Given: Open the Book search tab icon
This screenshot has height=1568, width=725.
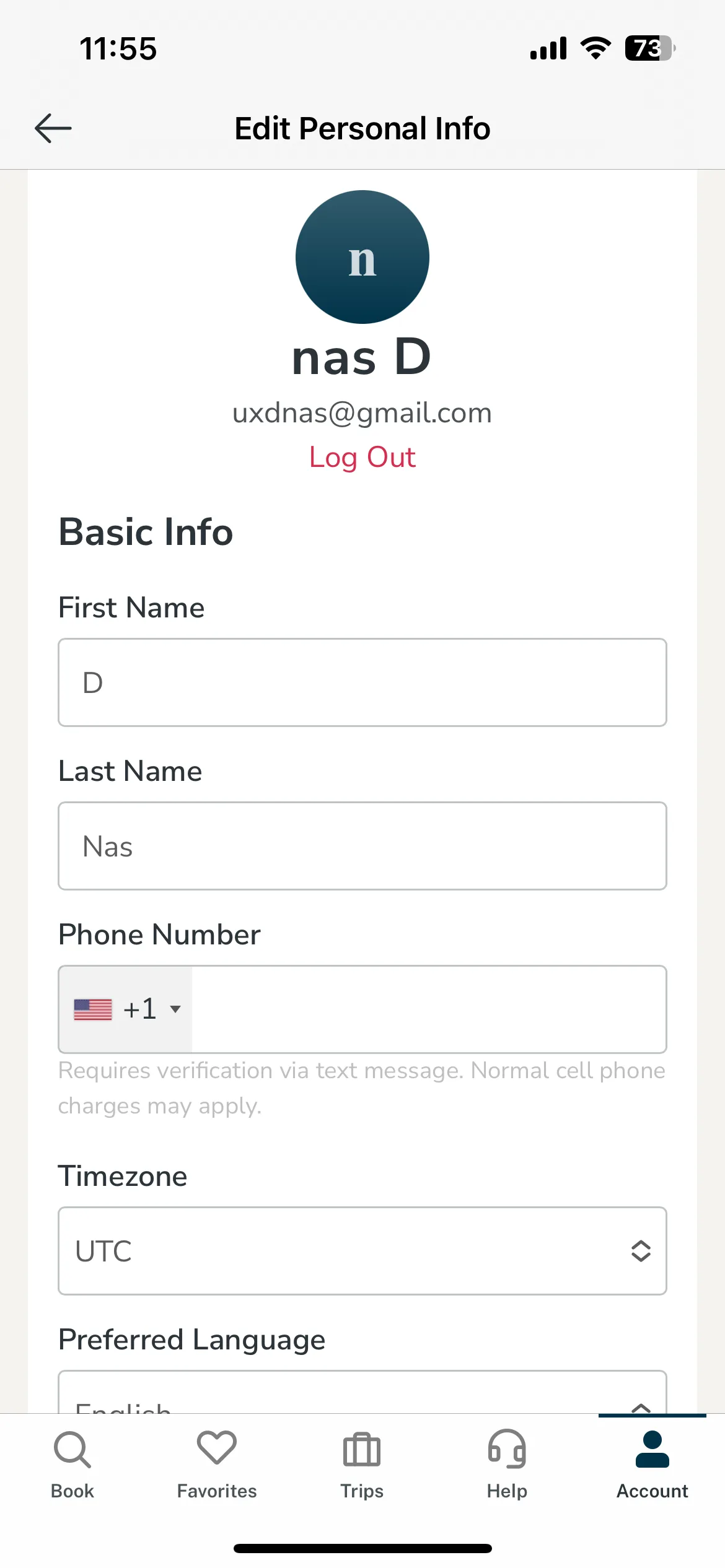Looking at the screenshot, I should pyautogui.click(x=72, y=1449).
